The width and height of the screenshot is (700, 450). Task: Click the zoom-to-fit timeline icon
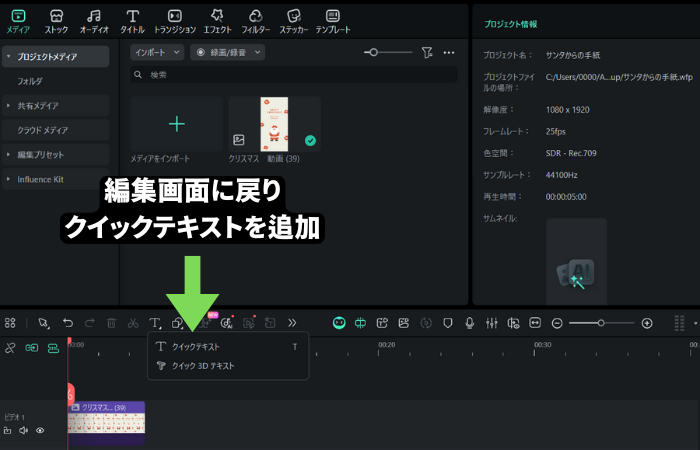(x=535, y=322)
